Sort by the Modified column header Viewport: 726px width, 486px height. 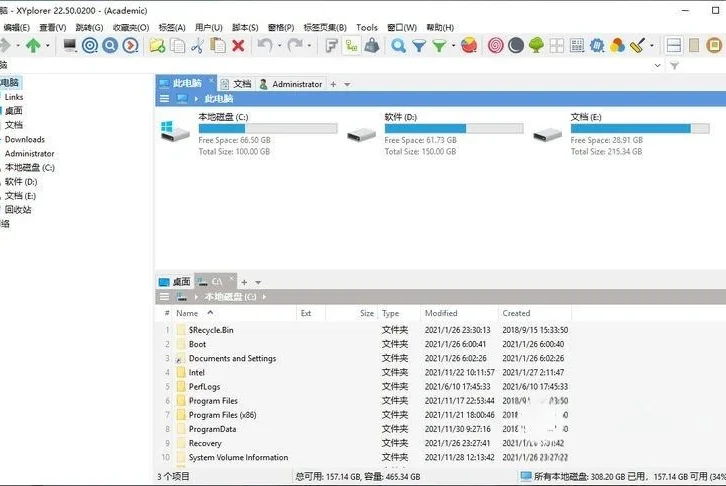click(459, 313)
